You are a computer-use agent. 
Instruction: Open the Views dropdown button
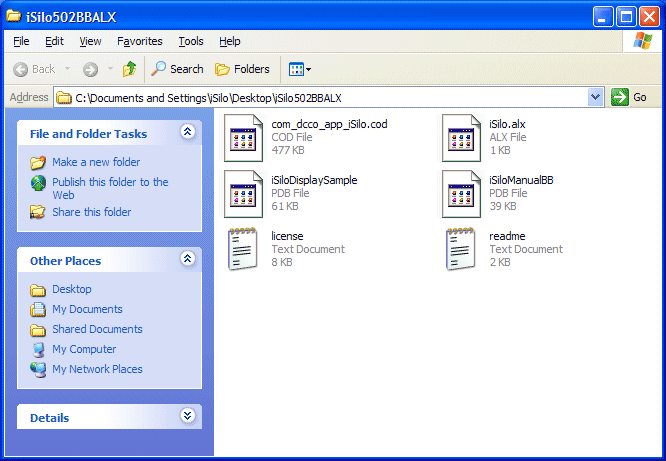(x=299, y=69)
